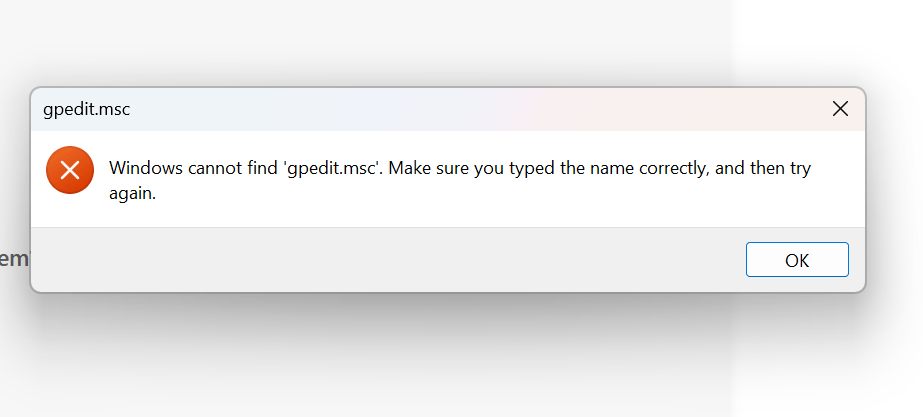Click the dialog title bar's empty area
The height and width of the screenshot is (417, 923).
pos(471,109)
